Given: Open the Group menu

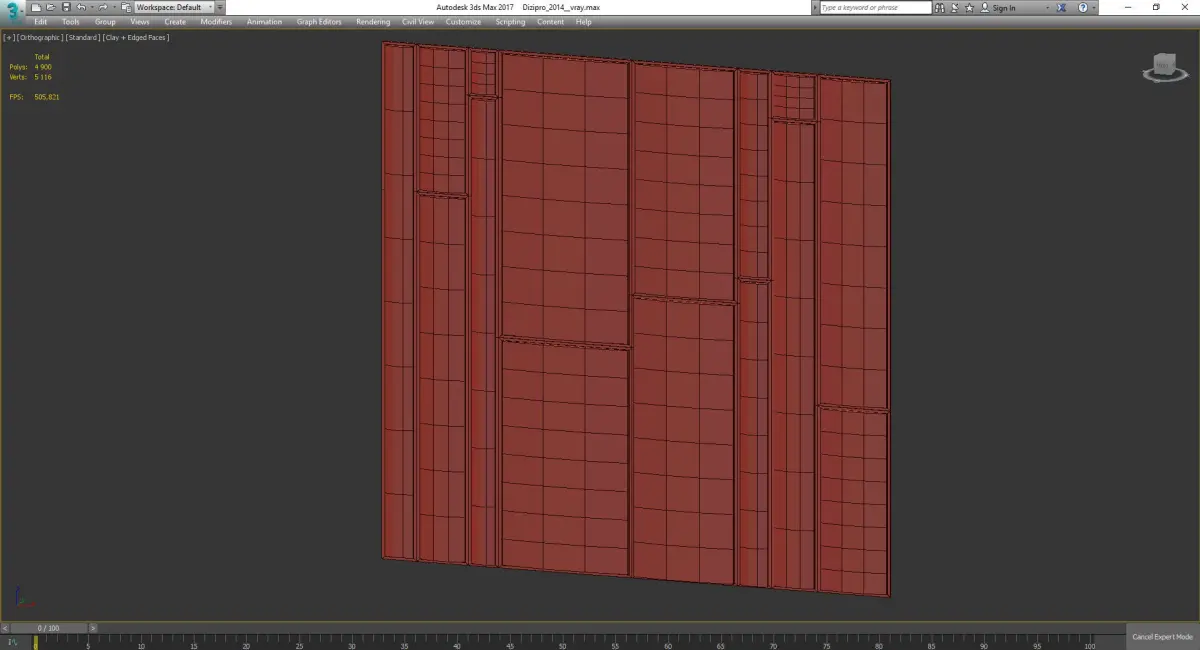Looking at the screenshot, I should pos(105,21).
